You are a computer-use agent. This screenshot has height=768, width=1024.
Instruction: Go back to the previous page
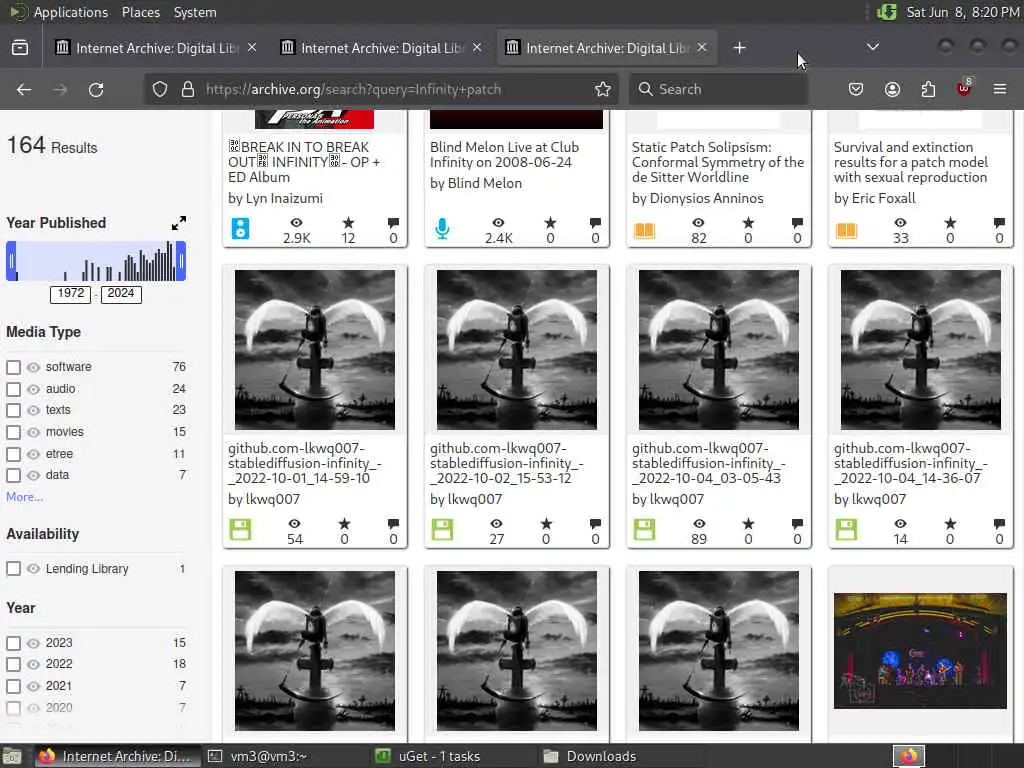(x=24, y=89)
